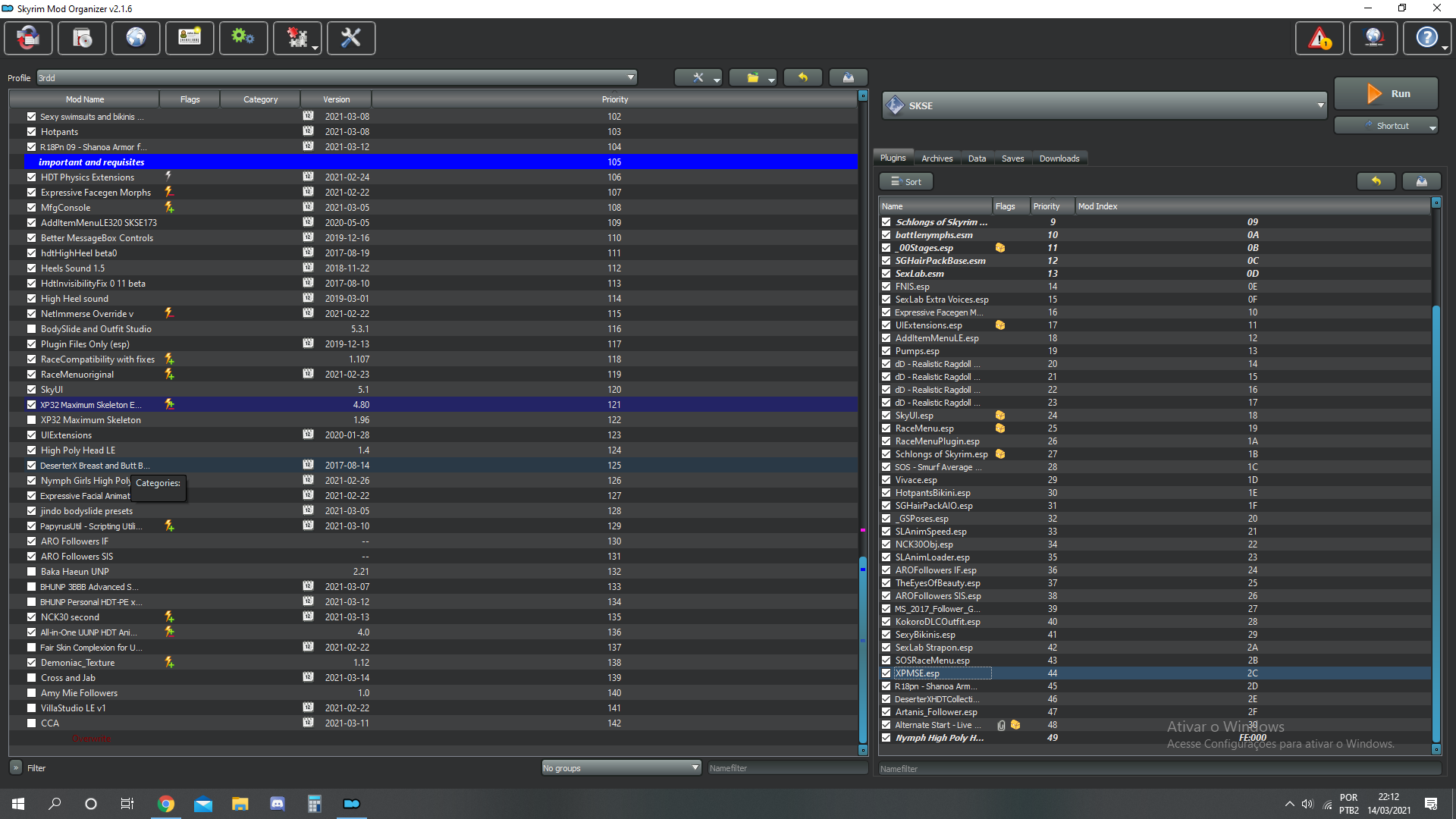1456x819 pixels.
Task: Open the SKSE executable dropdown
Action: tap(1105, 105)
